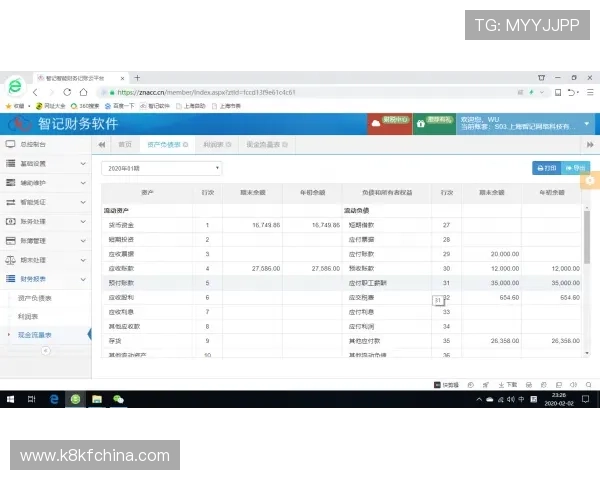
Task: Switch to the 首页 tab
Action: [125, 145]
